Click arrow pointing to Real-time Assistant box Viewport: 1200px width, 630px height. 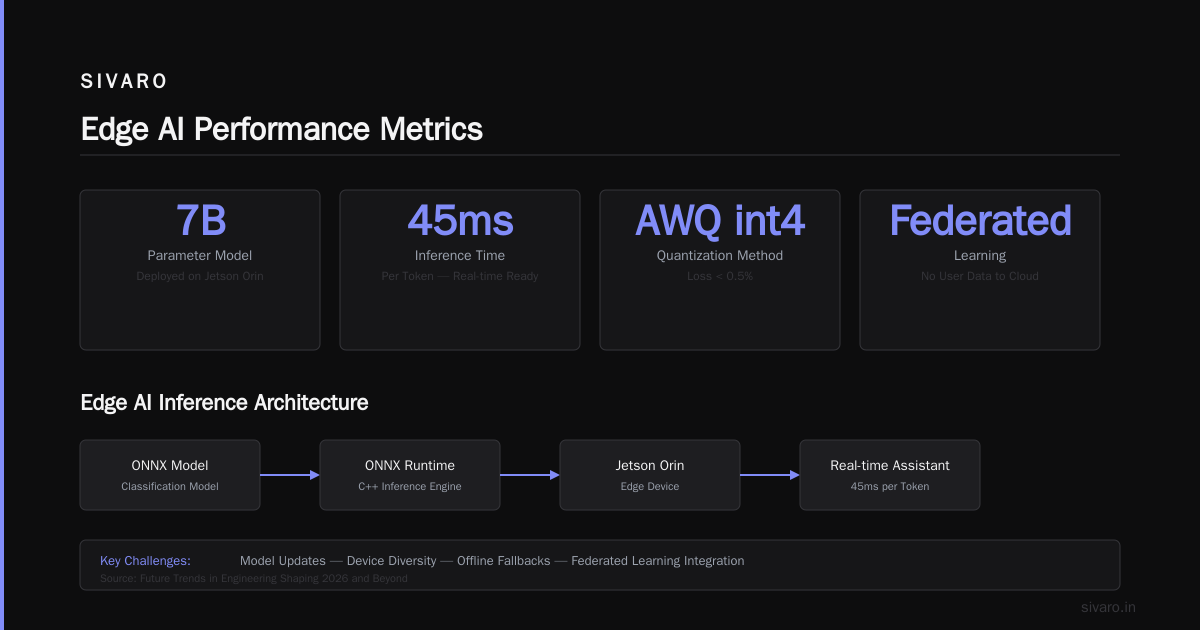point(770,475)
